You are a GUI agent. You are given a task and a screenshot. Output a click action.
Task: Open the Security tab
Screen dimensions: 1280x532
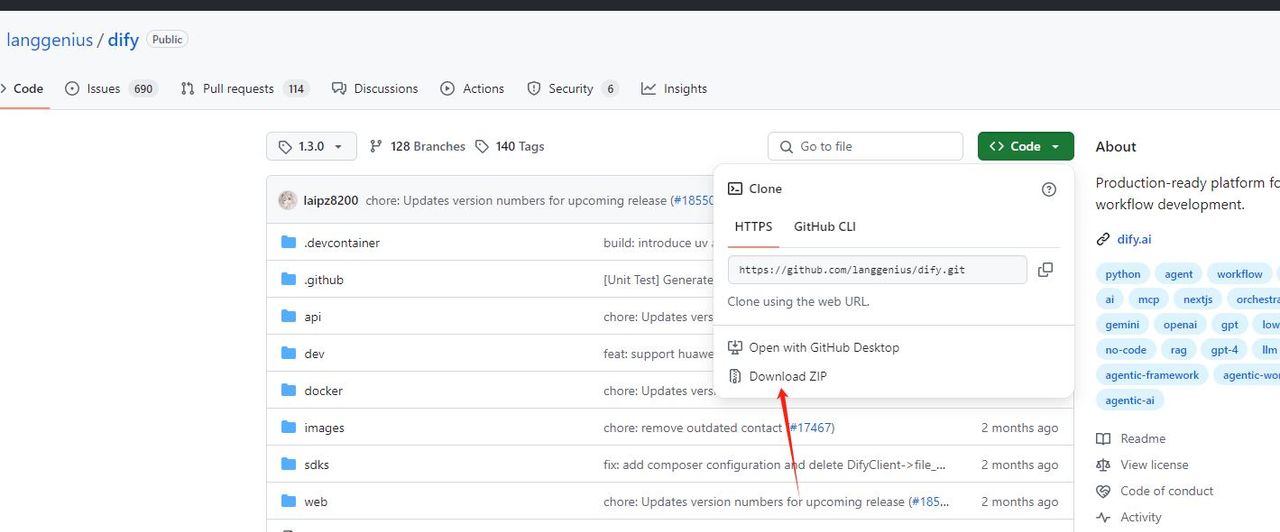(x=573, y=89)
